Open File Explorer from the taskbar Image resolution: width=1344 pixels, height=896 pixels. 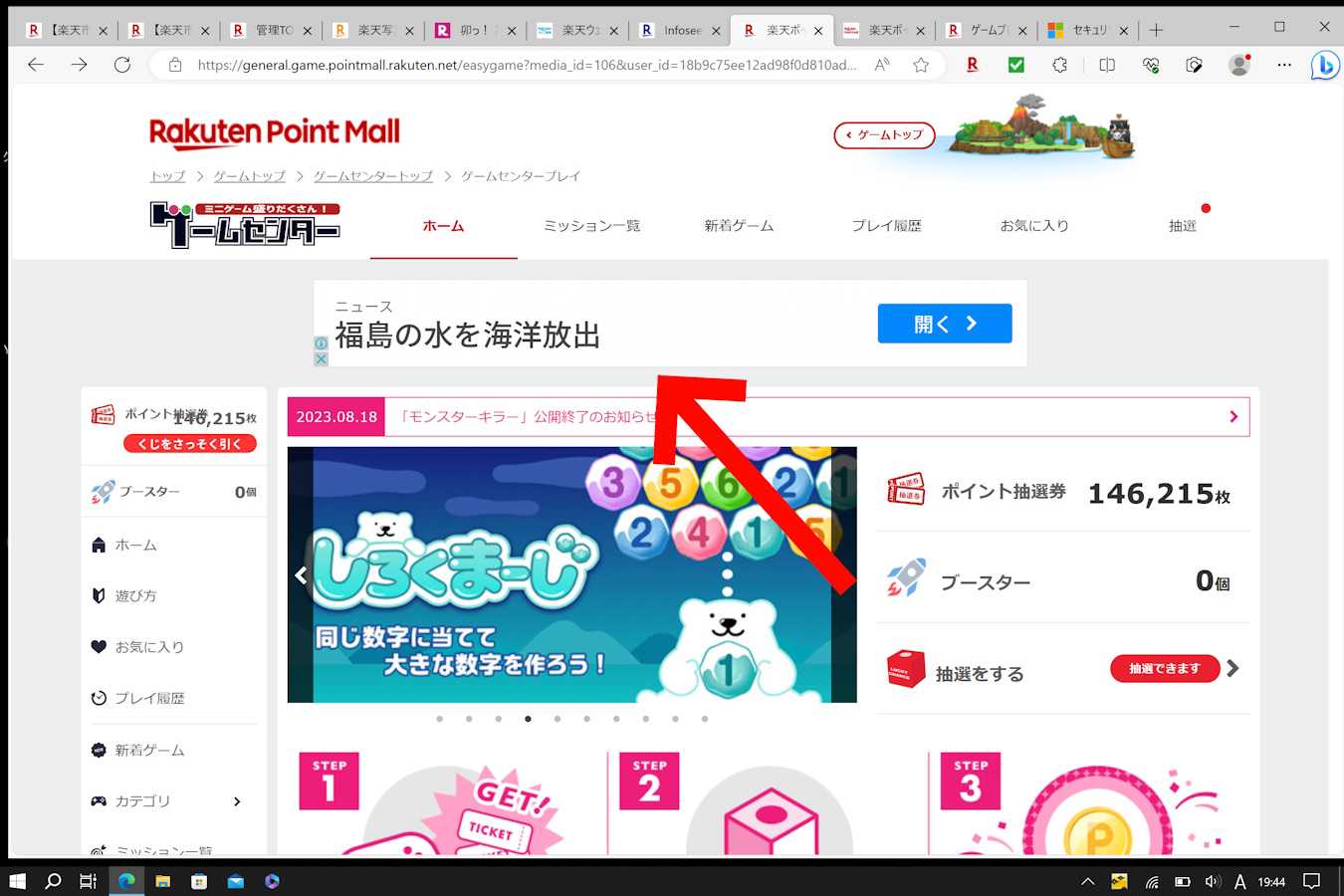click(162, 881)
